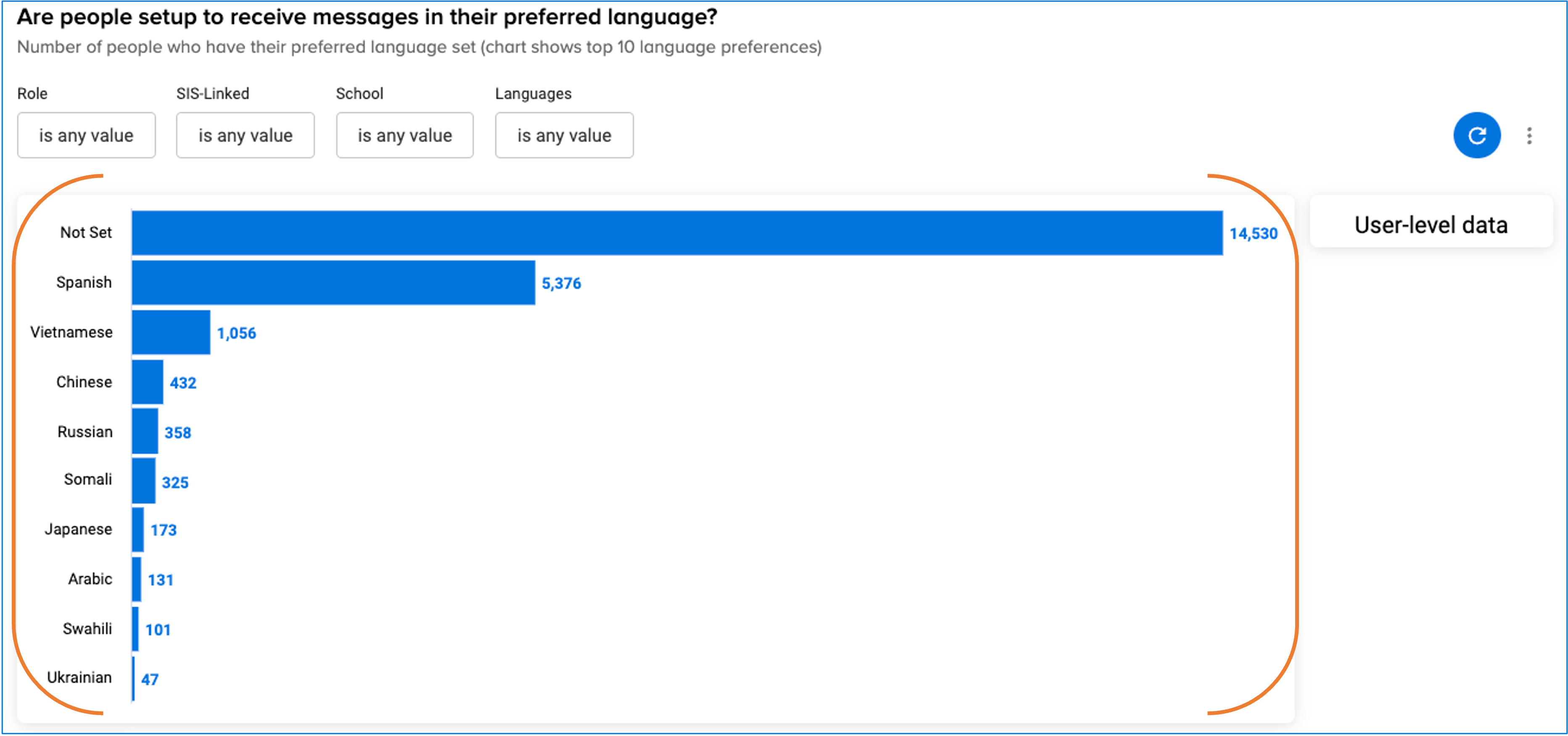1568x736 pixels.
Task: Open the Role filter dropdown
Action: [87, 135]
